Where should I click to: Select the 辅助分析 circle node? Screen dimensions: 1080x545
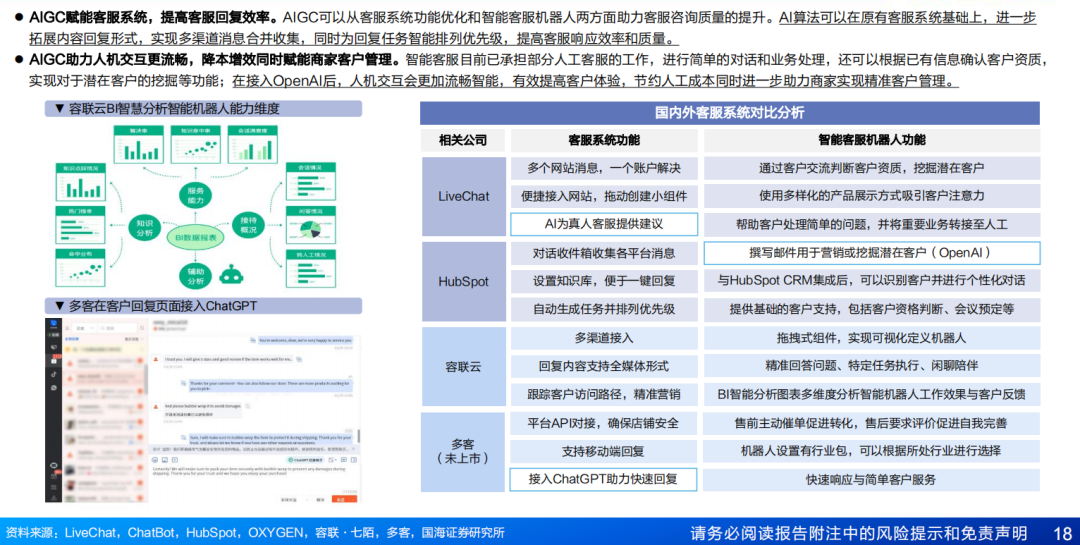pyautogui.click(x=196, y=276)
